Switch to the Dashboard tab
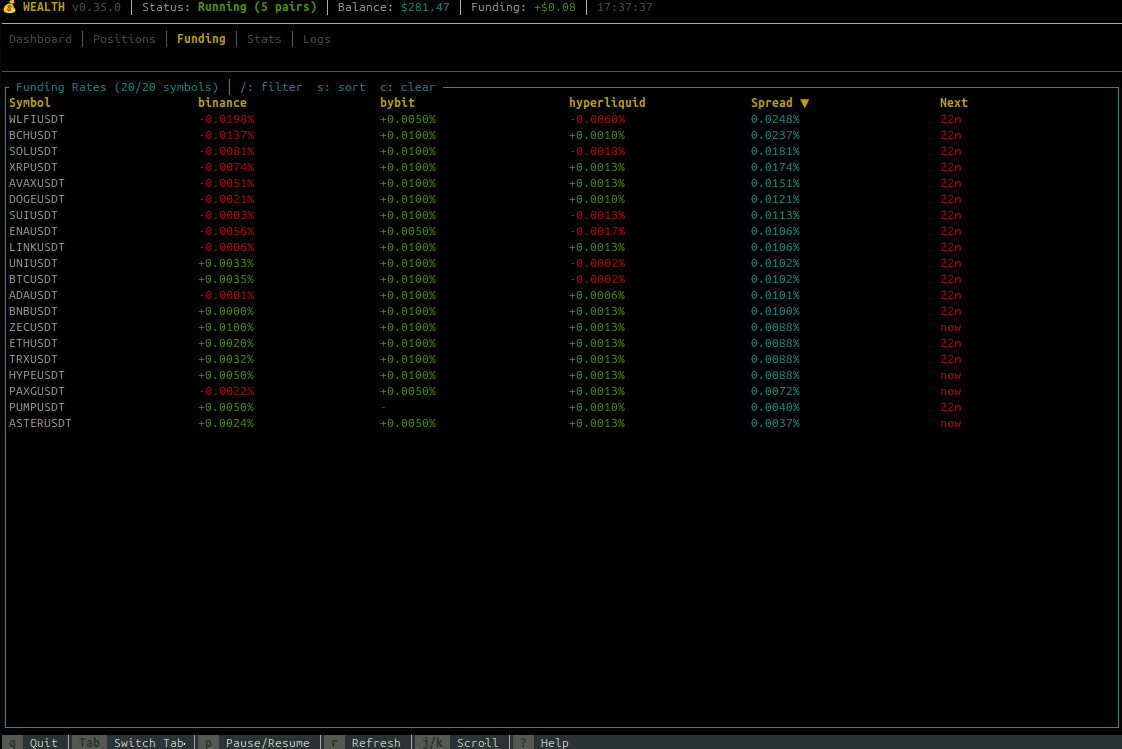The height and width of the screenshot is (749, 1122). (40, 39)
